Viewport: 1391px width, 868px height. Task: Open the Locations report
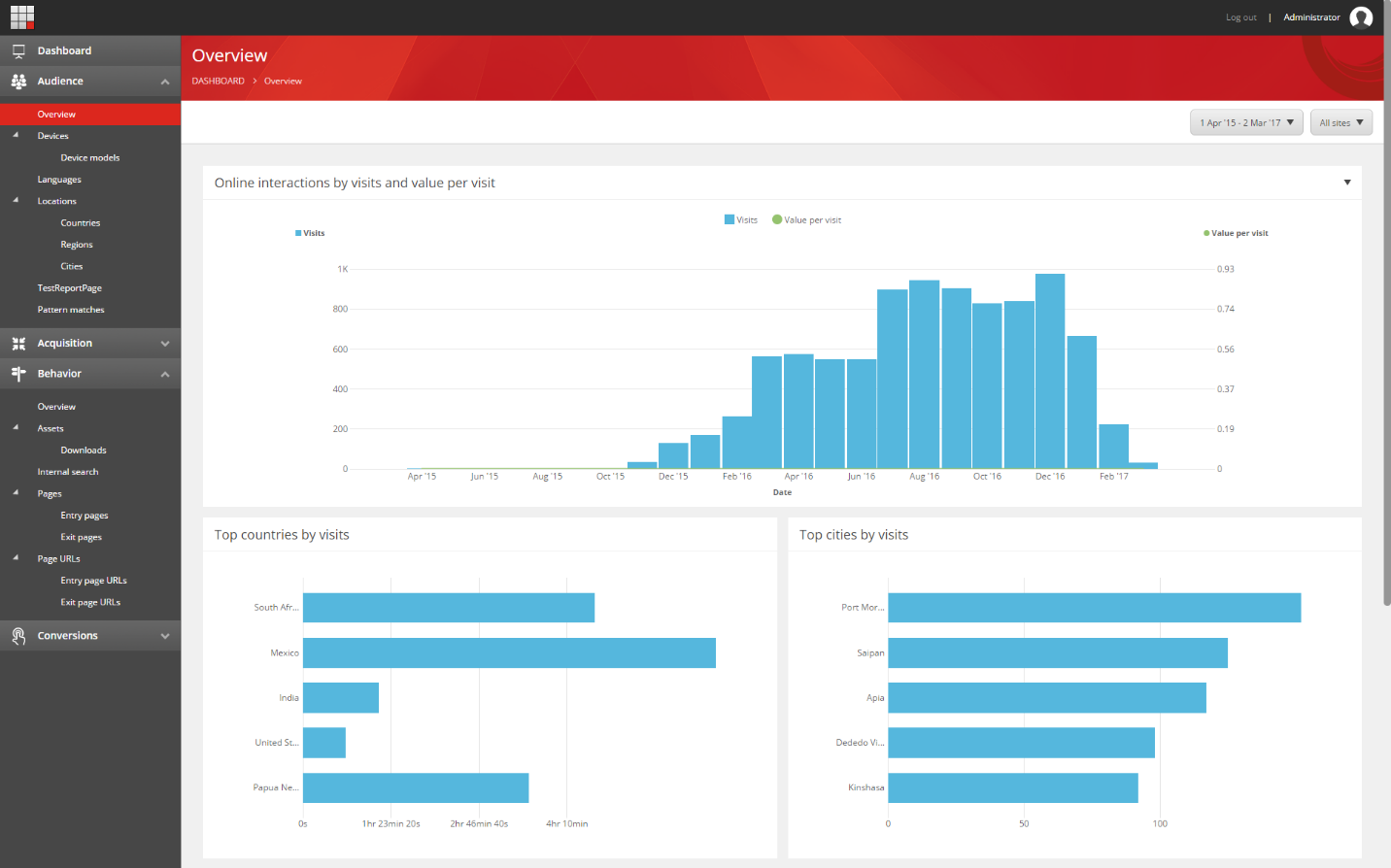coord(56,201)
